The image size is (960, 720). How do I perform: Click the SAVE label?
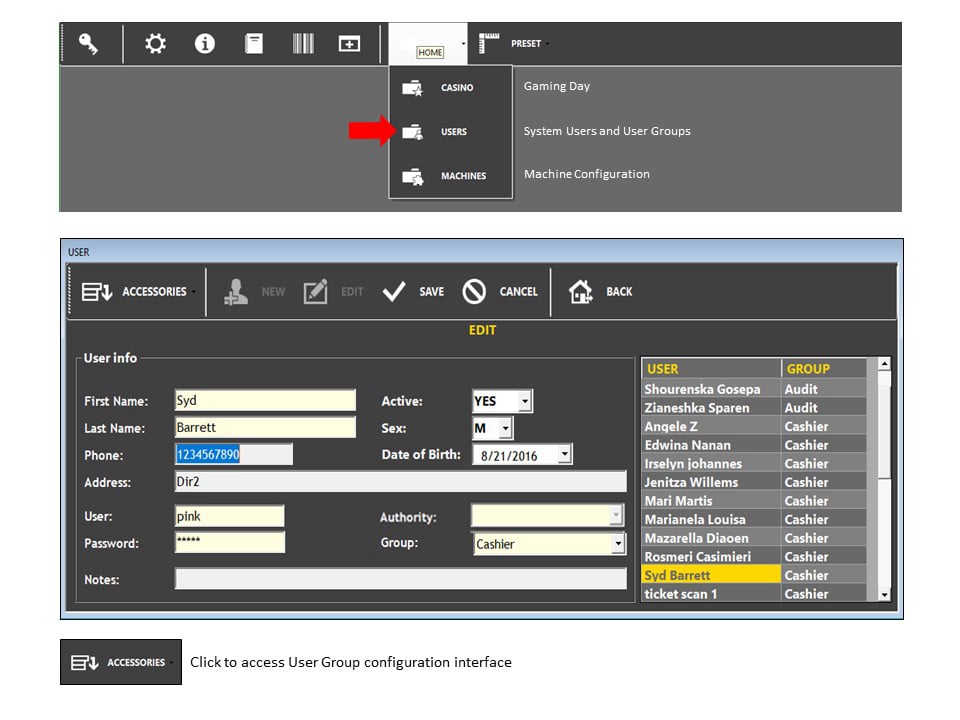(x=432, y=292)
